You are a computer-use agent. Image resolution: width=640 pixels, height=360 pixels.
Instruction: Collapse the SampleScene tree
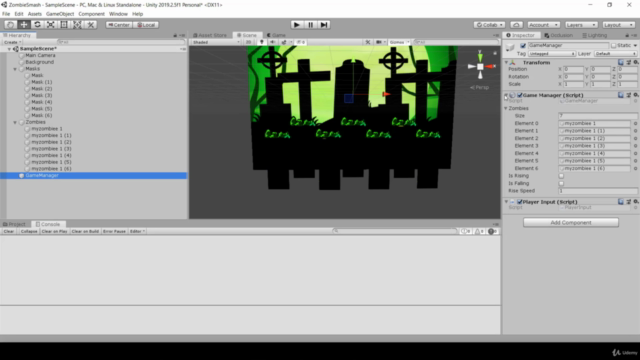coord(9,49)
